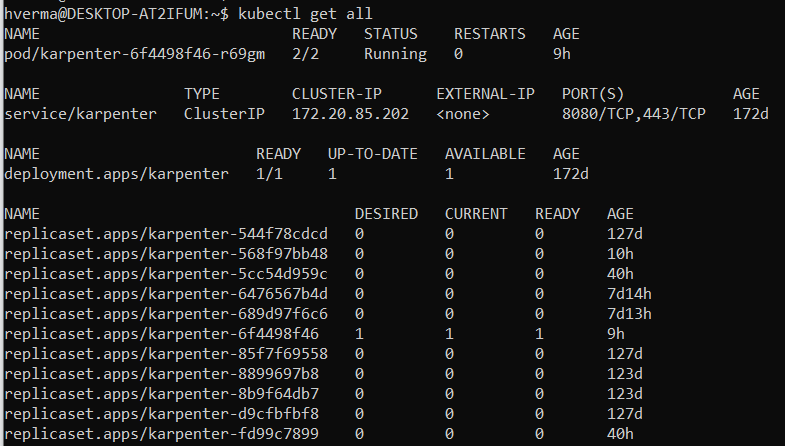The width and height of the screenshot is (785, 446).
Task: Select cluster IP 172.20.85.202
Action: pyautogui.click(x=350, y=114)
